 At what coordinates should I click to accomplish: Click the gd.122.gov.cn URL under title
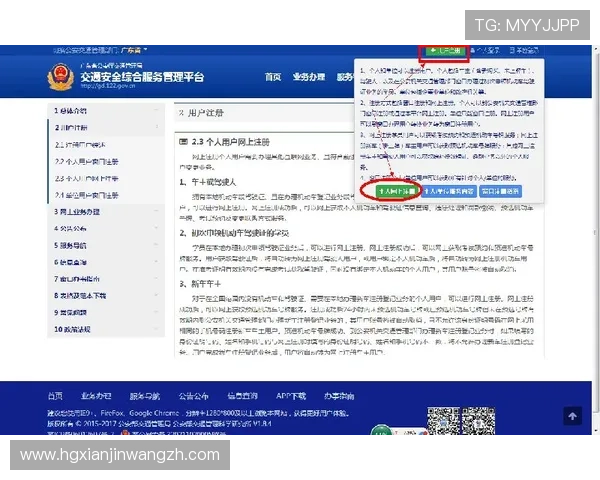[x=108, y=86]
